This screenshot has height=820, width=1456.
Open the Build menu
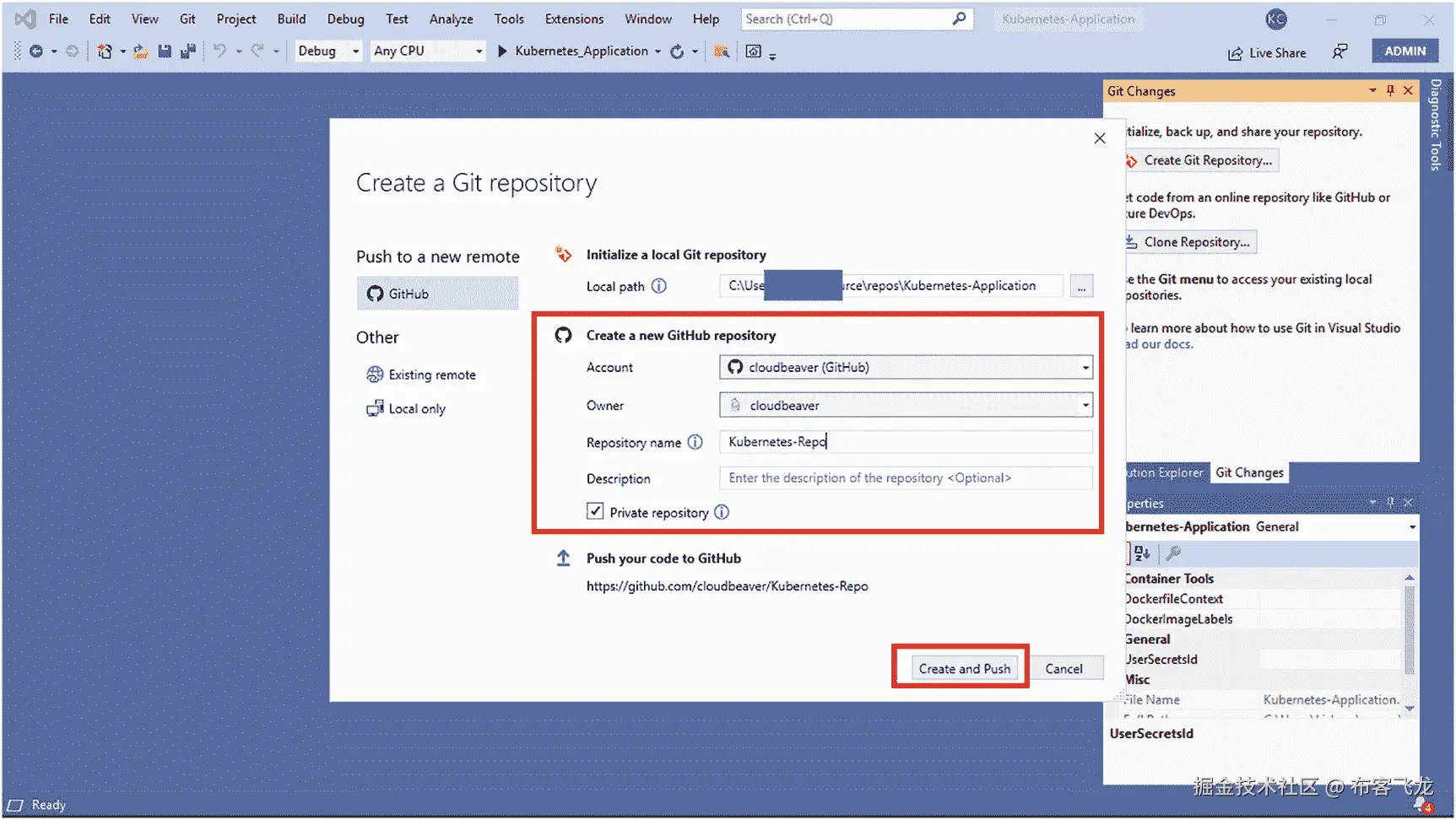coord(291,19)
